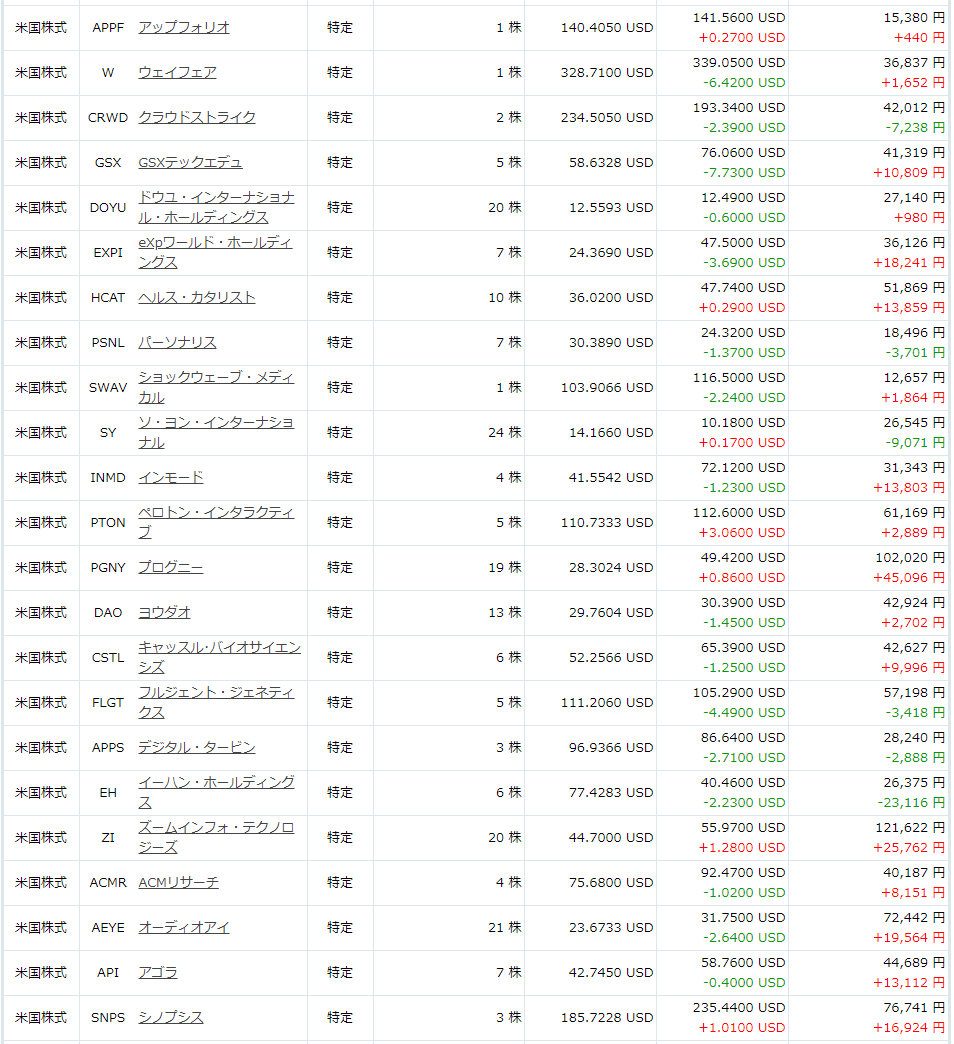Open the ヨウダオ stock link
Screen dimensions: 954x1044
coord(164,613)
